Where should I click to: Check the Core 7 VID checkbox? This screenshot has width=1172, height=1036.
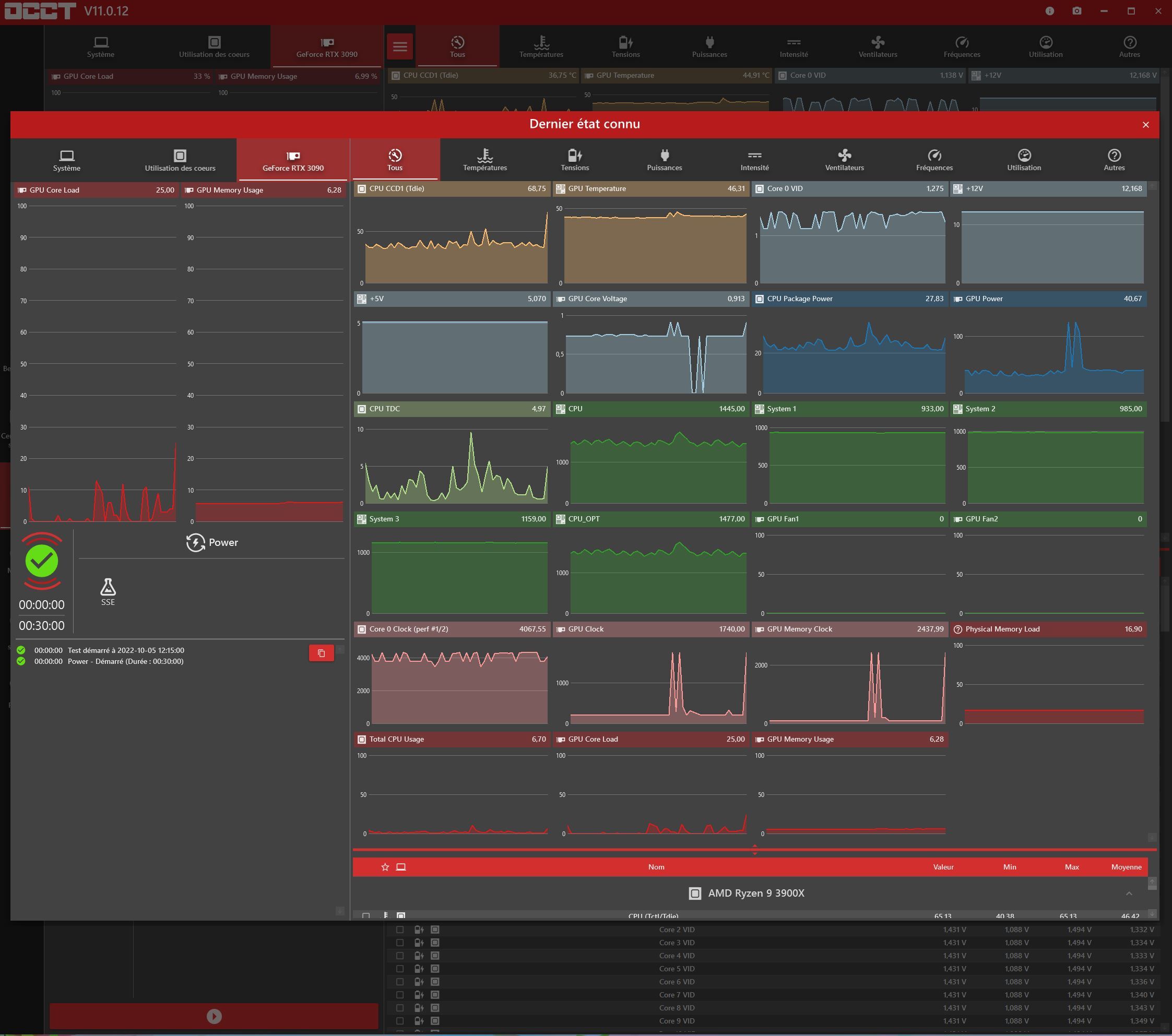400,995
